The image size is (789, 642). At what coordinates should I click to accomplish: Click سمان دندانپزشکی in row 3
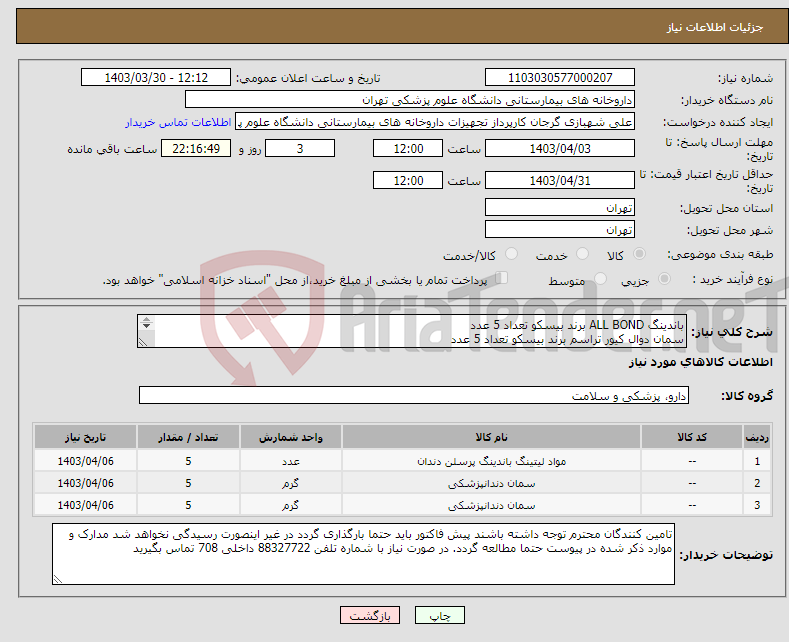coord(492,506)
